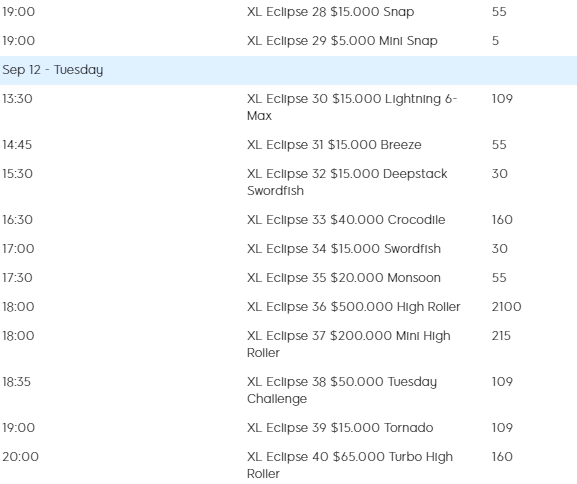Select XL Eclipse 37 Mini High Roller
The height and width of the screenshot is (484, 577).
[x=348, y=344]
